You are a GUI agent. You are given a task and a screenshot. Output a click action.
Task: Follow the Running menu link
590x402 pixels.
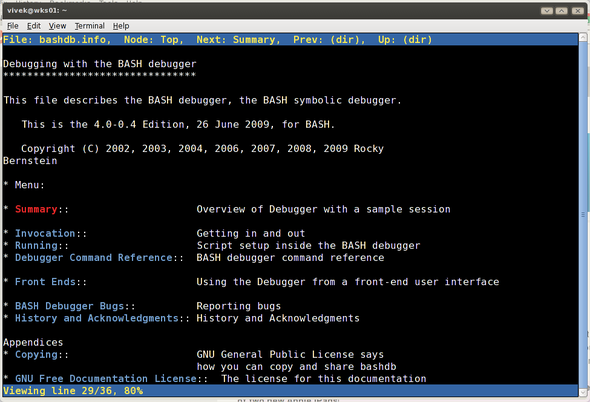[36, 245]
